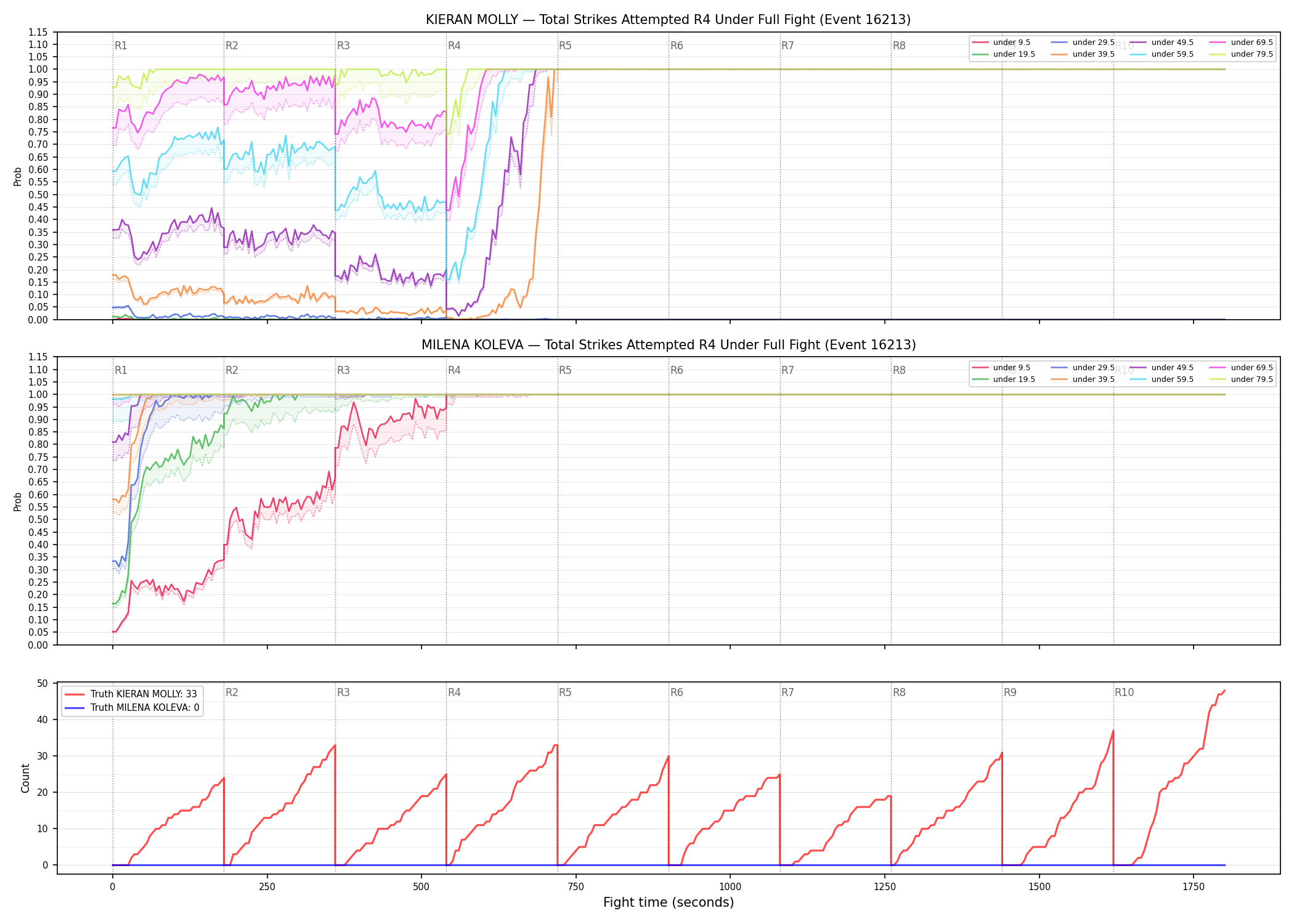
Task: Click 'Truth MILENA KOLEVA: 0' legend entry
Action: click(132, 708)
